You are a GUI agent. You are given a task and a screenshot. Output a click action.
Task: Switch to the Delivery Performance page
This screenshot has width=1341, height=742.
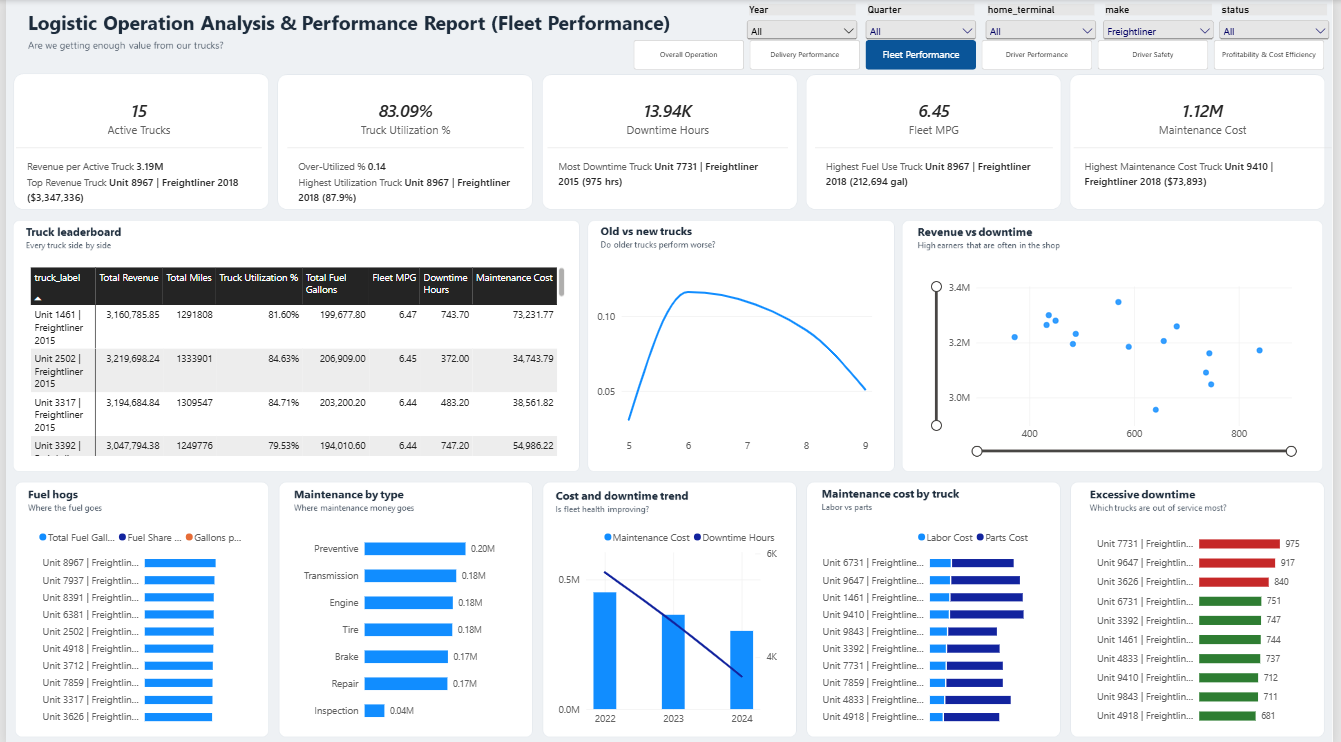pos(804,55)
